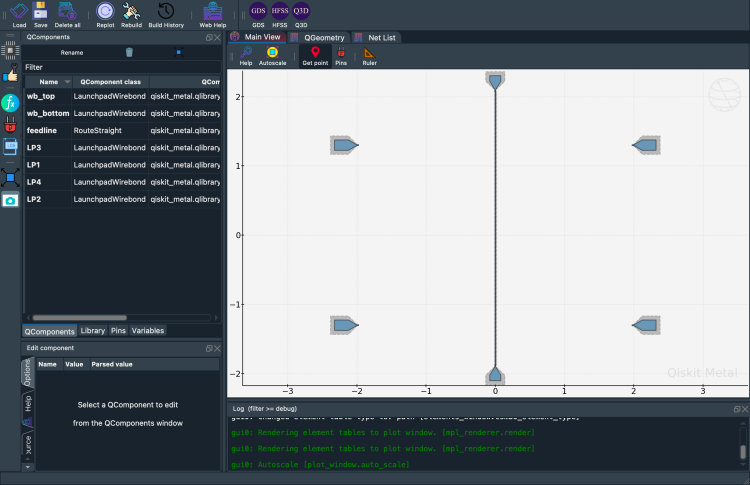This screenshot has height=485, width=750.
Task: Open the Pins tab
Action: (118, 331)
